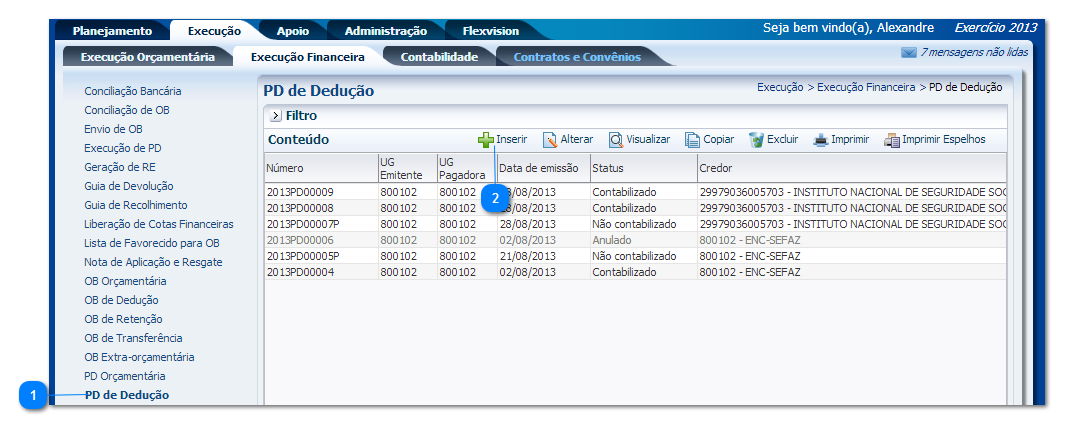The height and width of the screenshot is (431, 1068).
Task: Select the Administração tab
Action: click(x=378, y=31)
